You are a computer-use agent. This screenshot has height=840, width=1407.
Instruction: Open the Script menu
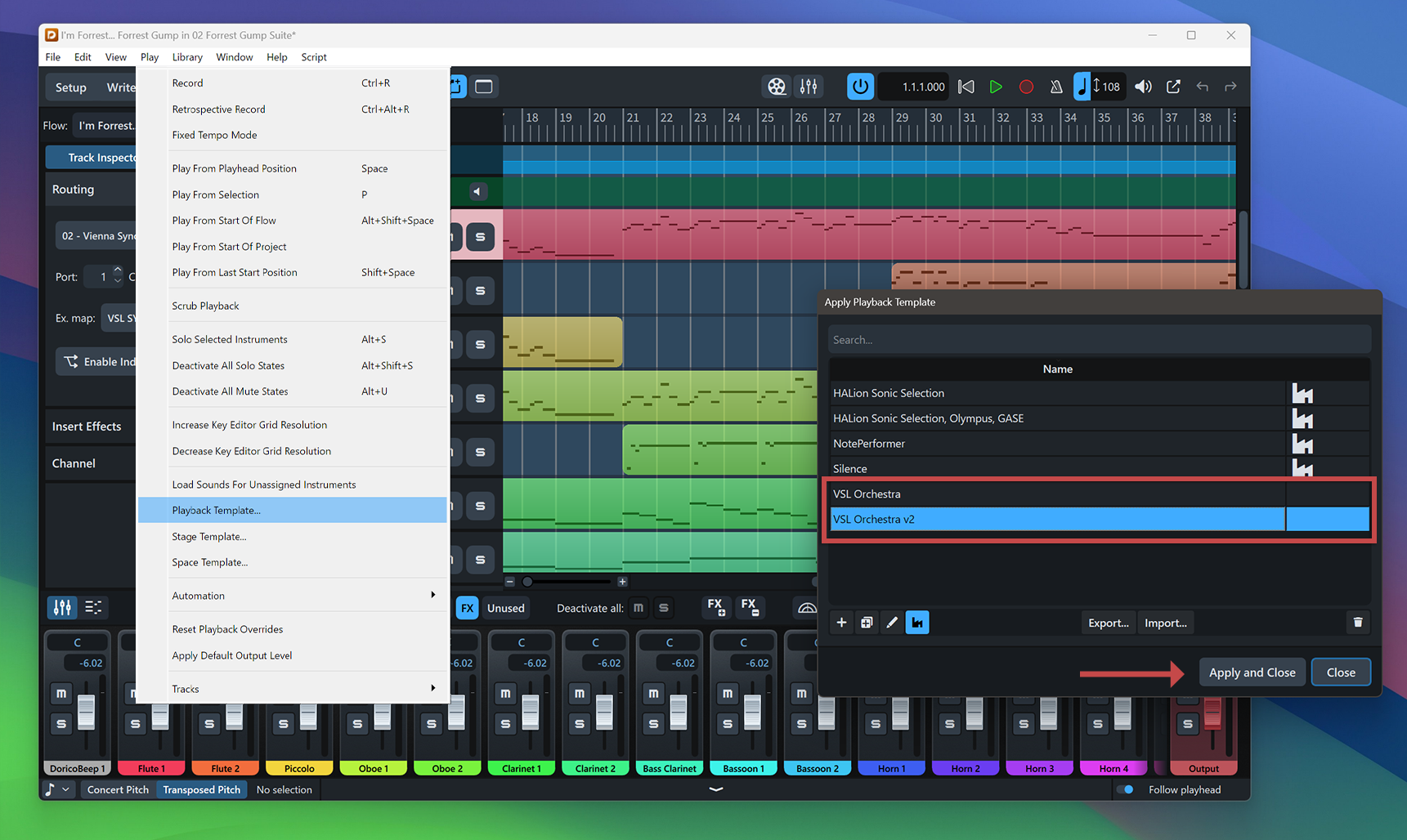[x=314, y=57]
